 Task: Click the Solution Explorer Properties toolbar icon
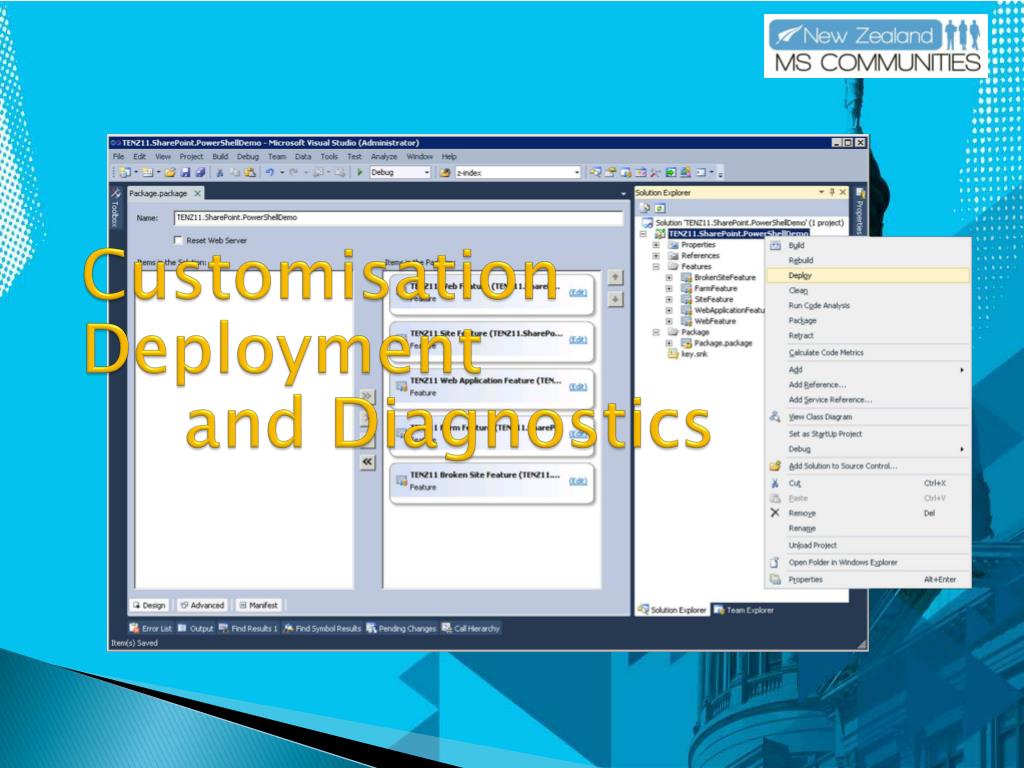click(645, 208)
